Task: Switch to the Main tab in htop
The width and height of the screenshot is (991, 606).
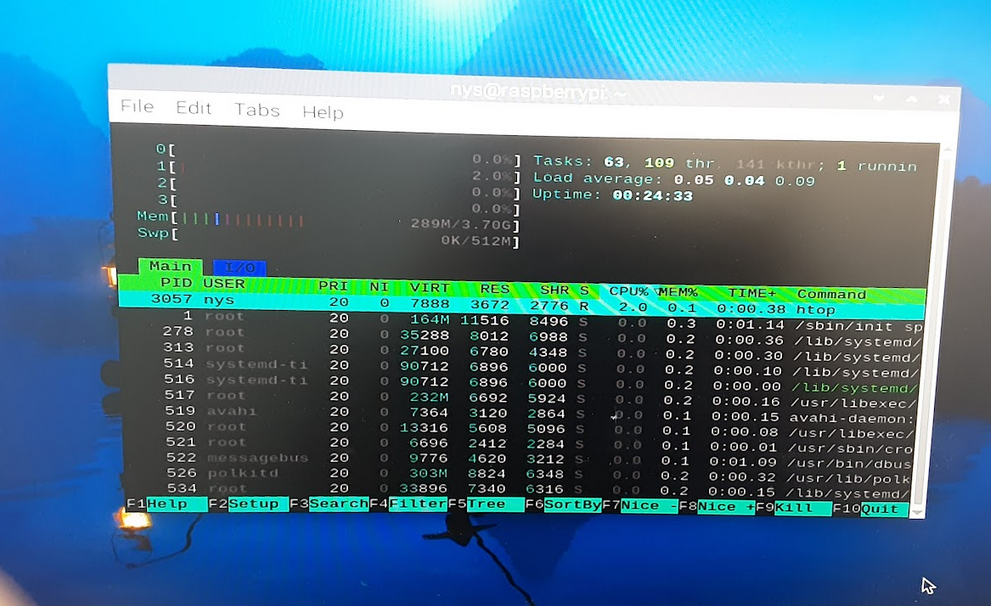Action: (x=170, y=266)
